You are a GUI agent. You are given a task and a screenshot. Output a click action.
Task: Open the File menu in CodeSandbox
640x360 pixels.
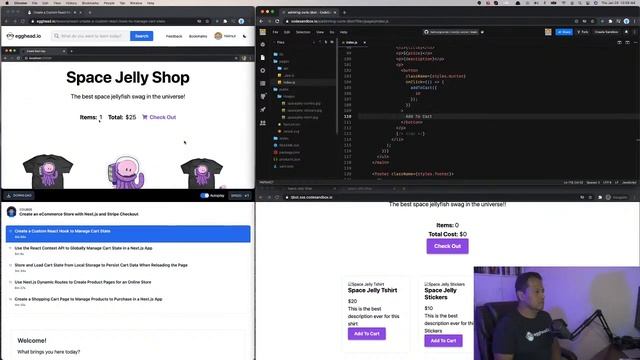click(x=276, y=32)
